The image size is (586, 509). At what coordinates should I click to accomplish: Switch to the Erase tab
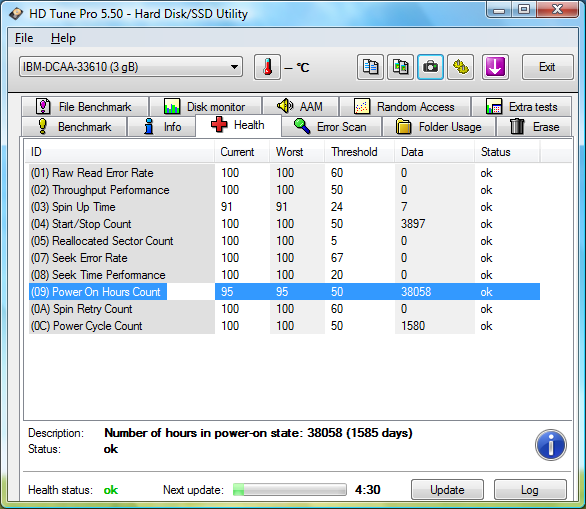(x=534, y=127)
